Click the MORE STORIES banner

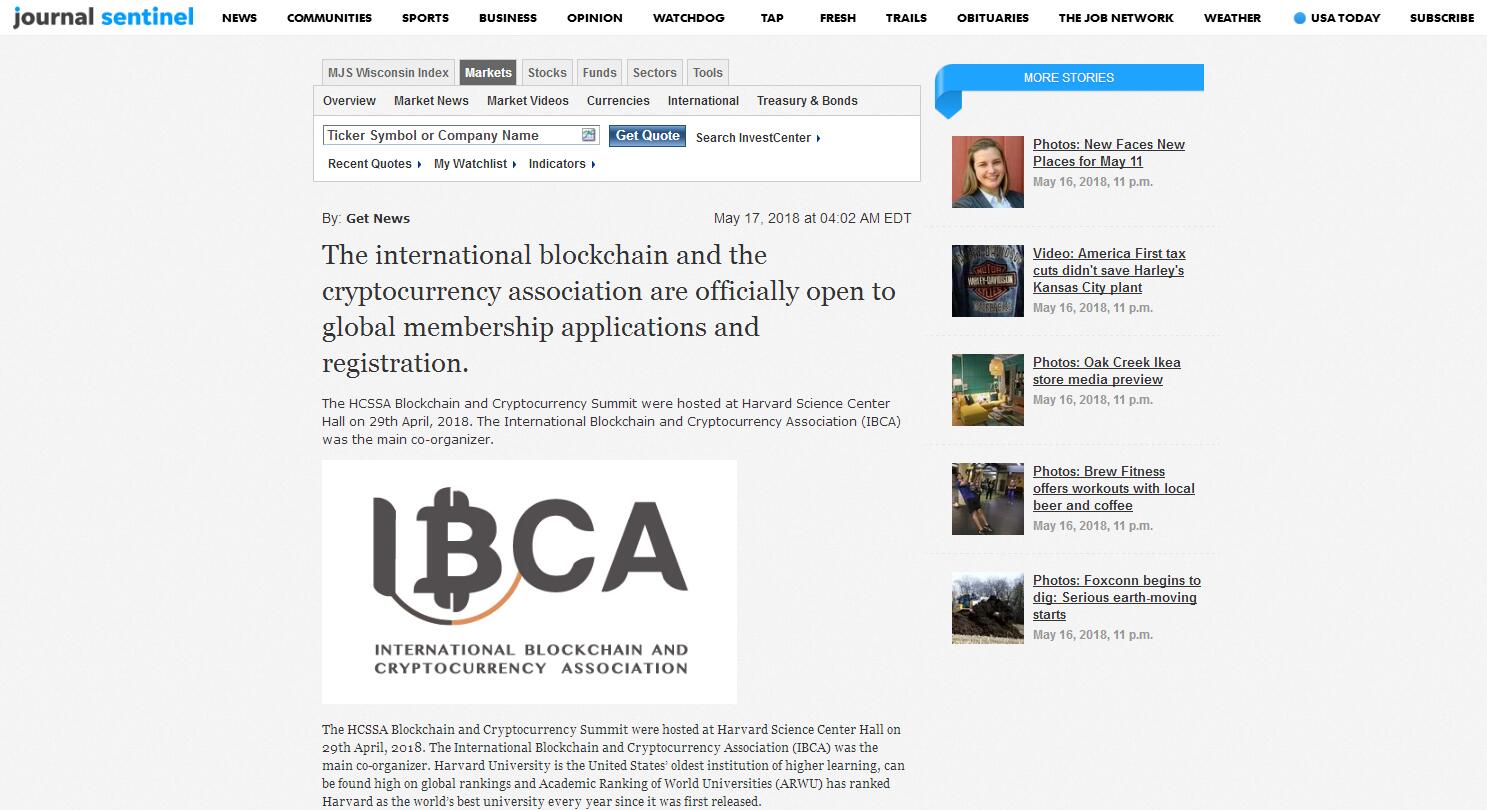1069,77
